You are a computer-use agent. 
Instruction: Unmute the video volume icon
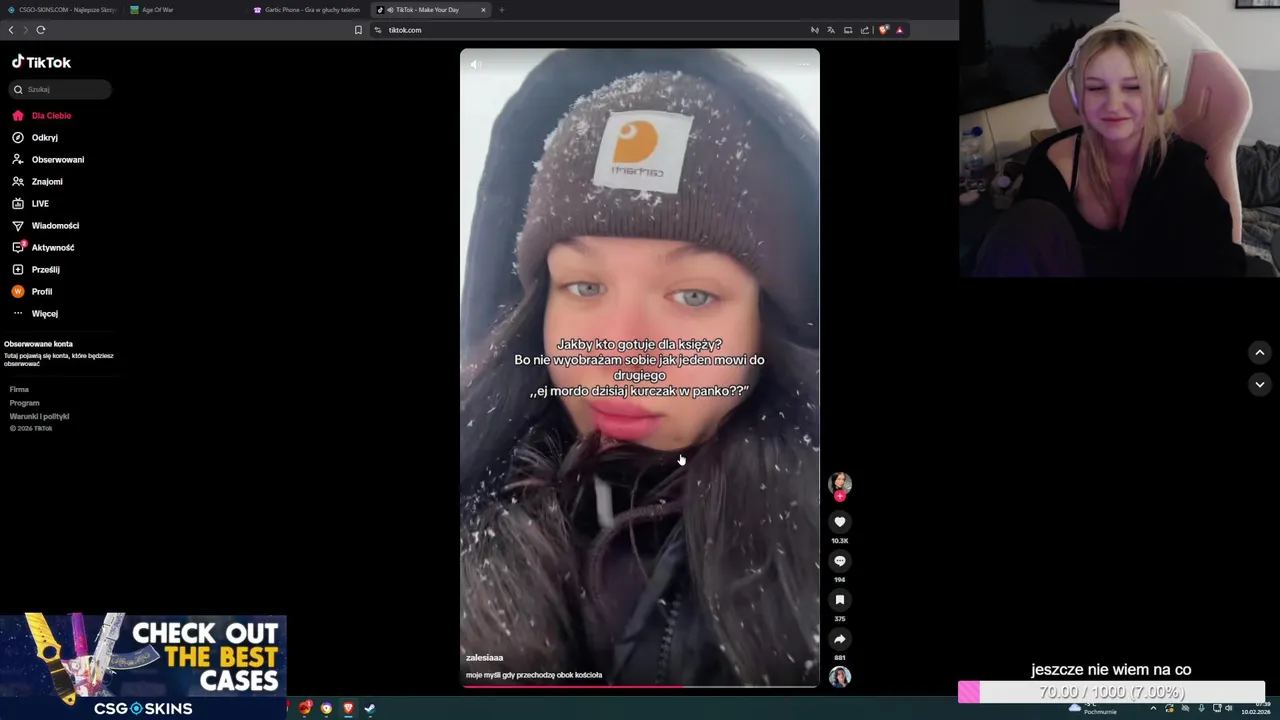tap(476, 64)
